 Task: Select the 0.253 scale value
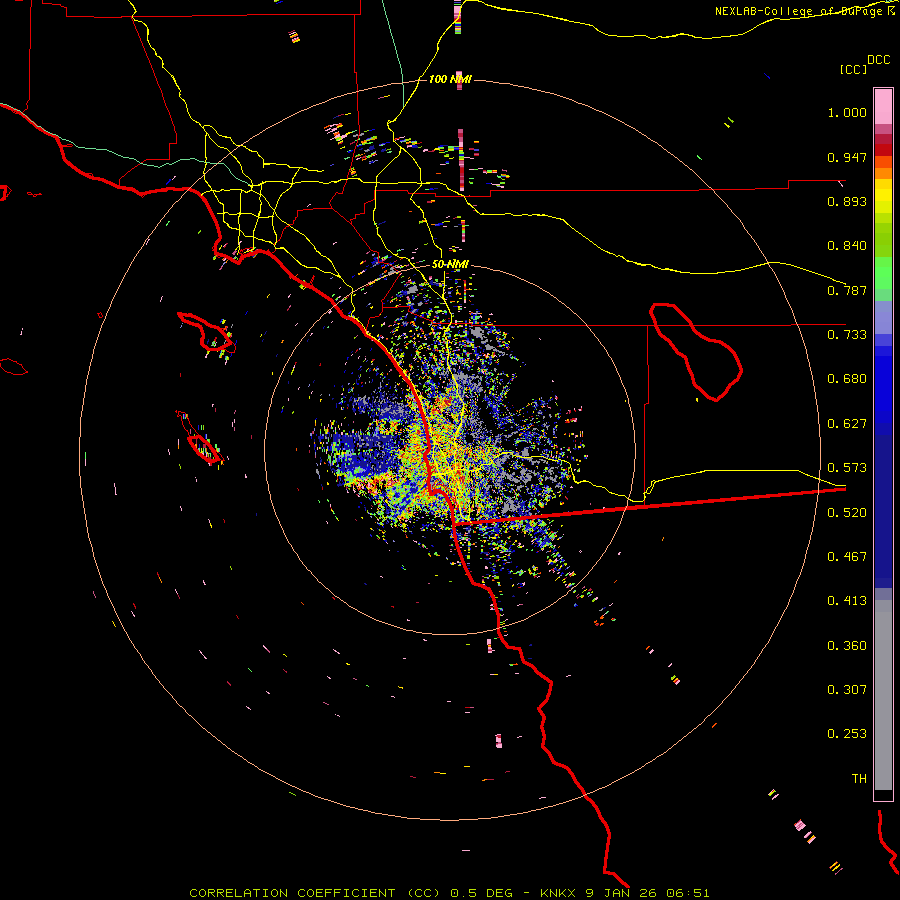point(847,734)
